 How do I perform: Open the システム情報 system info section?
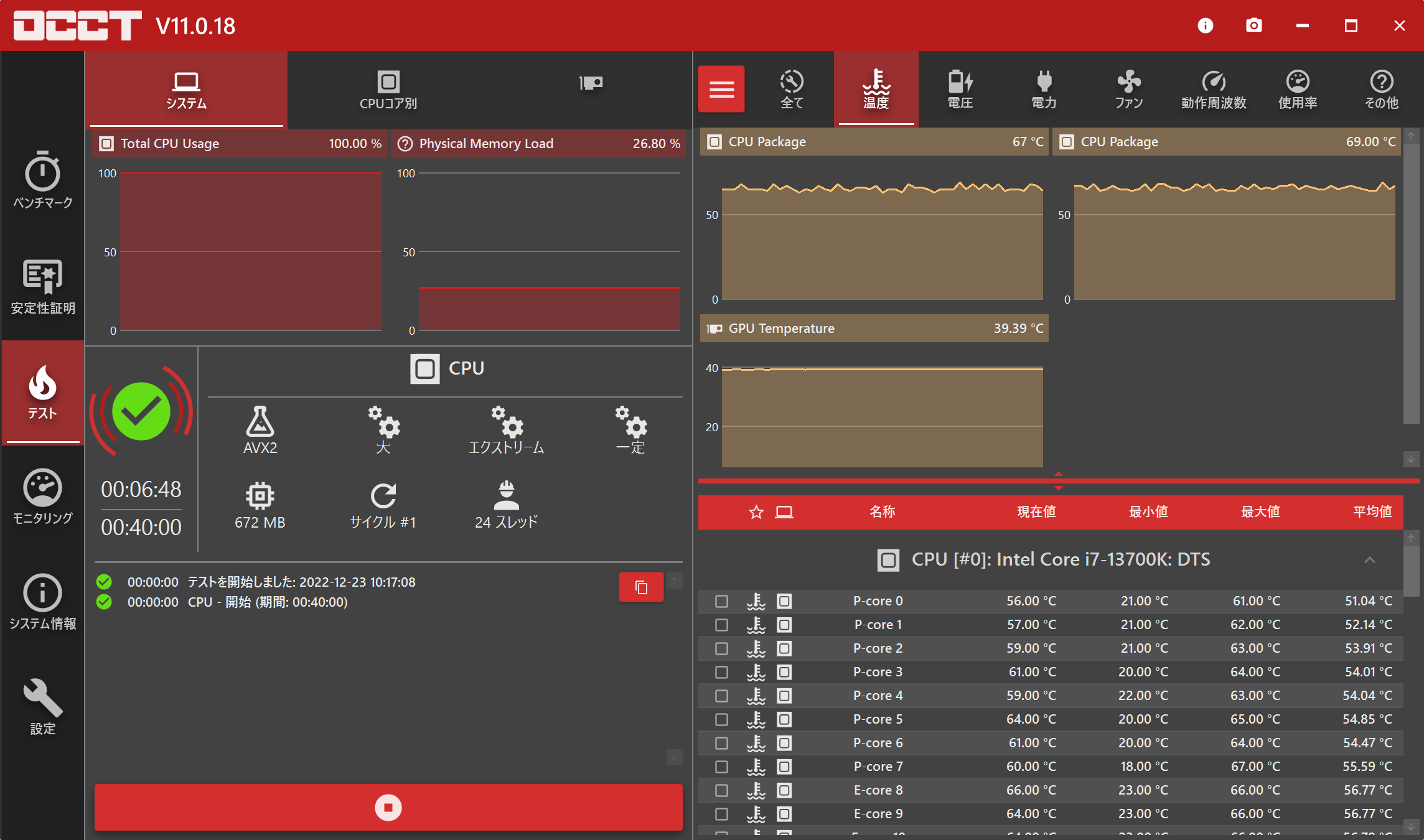(42, 602)
